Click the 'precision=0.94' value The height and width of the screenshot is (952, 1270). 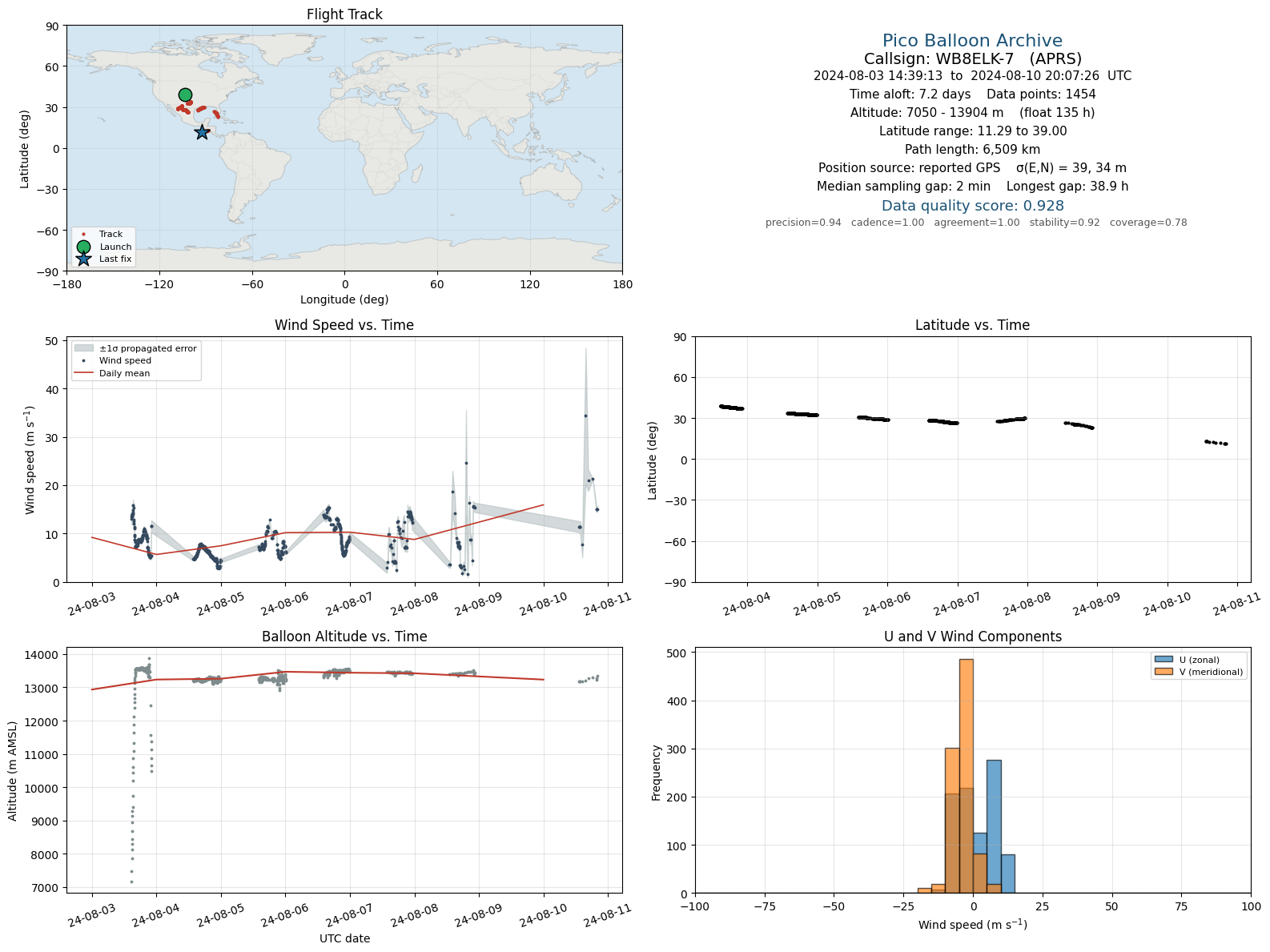click(803, 223)
